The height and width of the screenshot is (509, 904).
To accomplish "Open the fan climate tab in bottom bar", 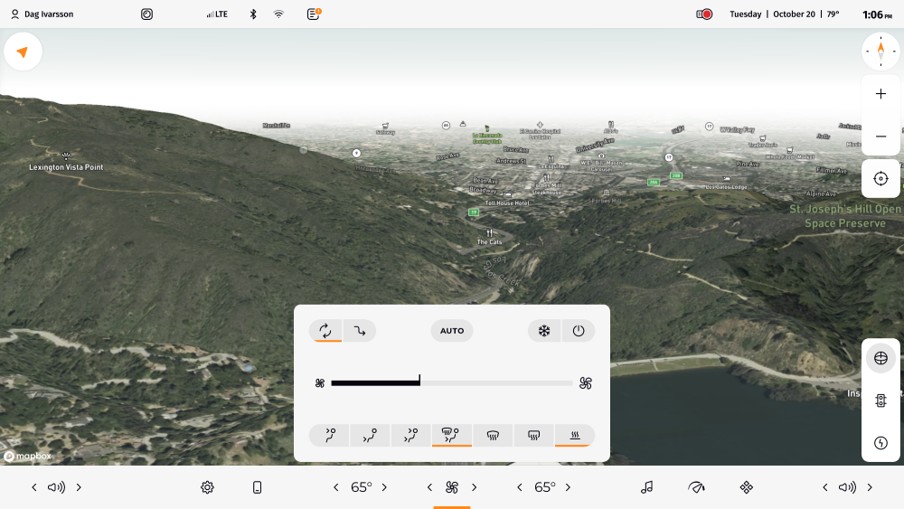I will pyautogui.click(x=452, y=488).
